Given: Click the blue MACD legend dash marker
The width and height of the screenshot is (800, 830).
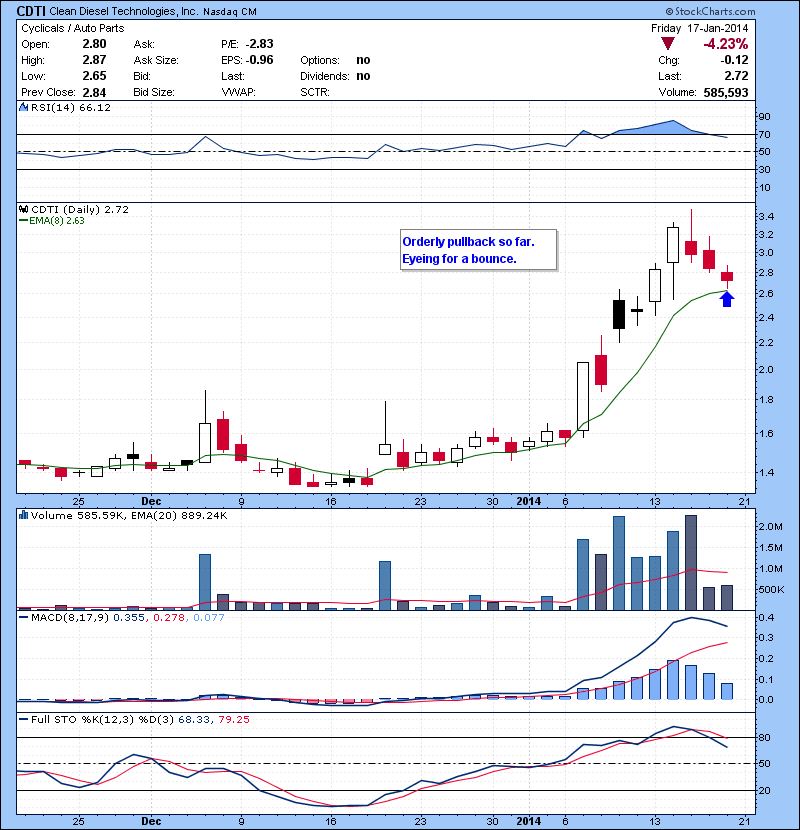Looking at the screenshot, I should click(23, 618).
